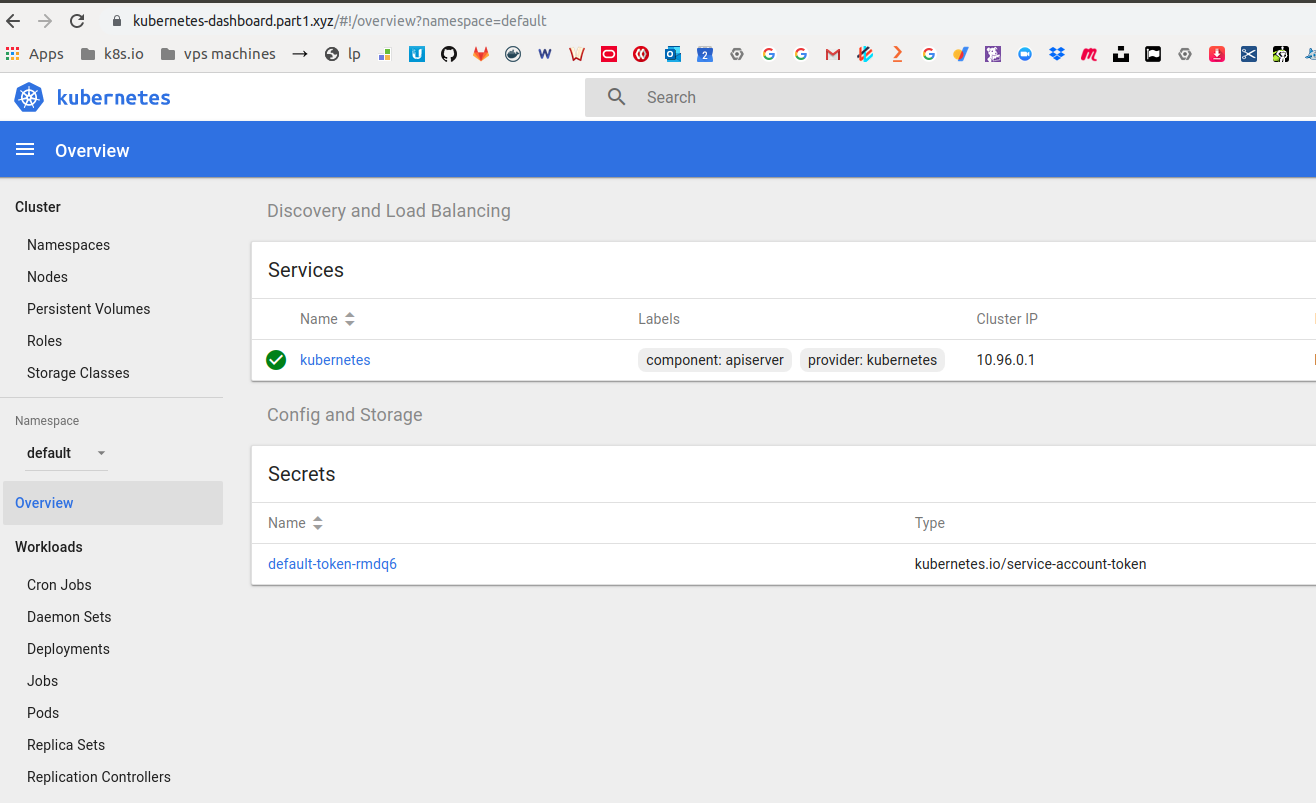This screenshot has height=803, width=1316.
Task: Open the default-token-rmdq6 secret
Action: [332, 564]
